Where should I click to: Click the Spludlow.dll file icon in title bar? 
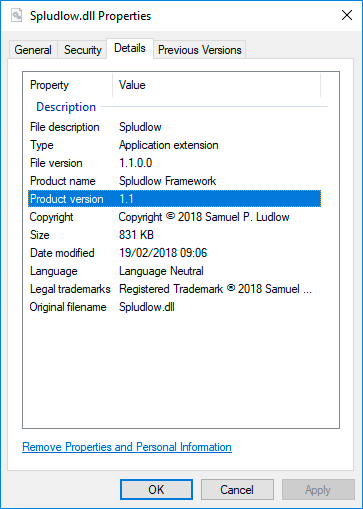coord(16,16)
